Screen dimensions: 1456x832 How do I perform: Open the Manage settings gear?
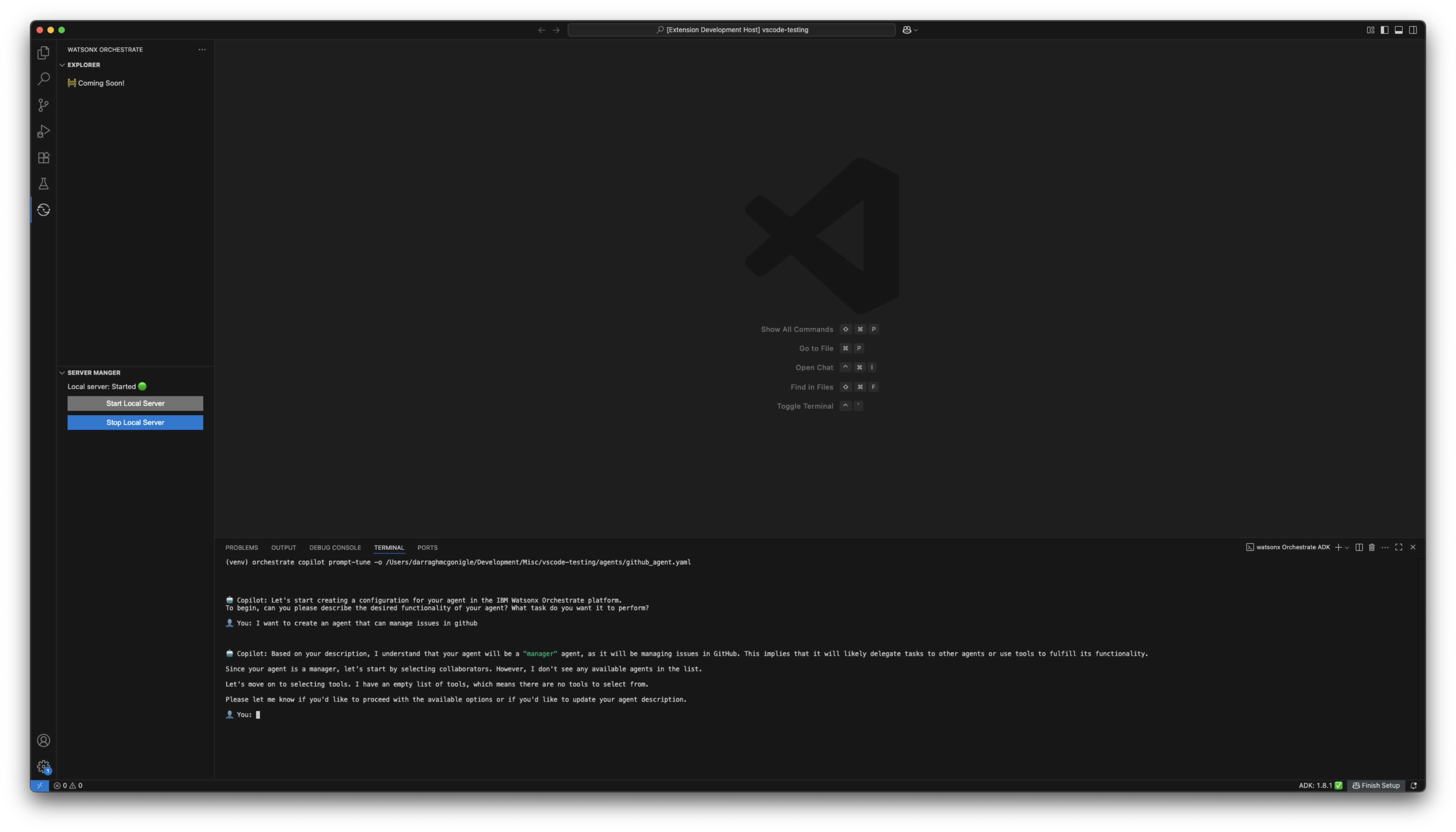click(43, 767)
